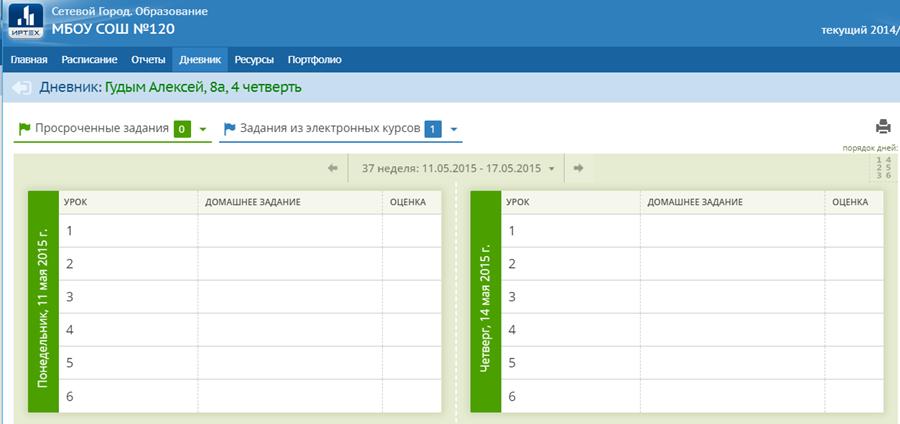Image resolution: width=900 pixels, height=424 pixels.
Task: Open the Портфолио menu item
Action: coord(315,60)
